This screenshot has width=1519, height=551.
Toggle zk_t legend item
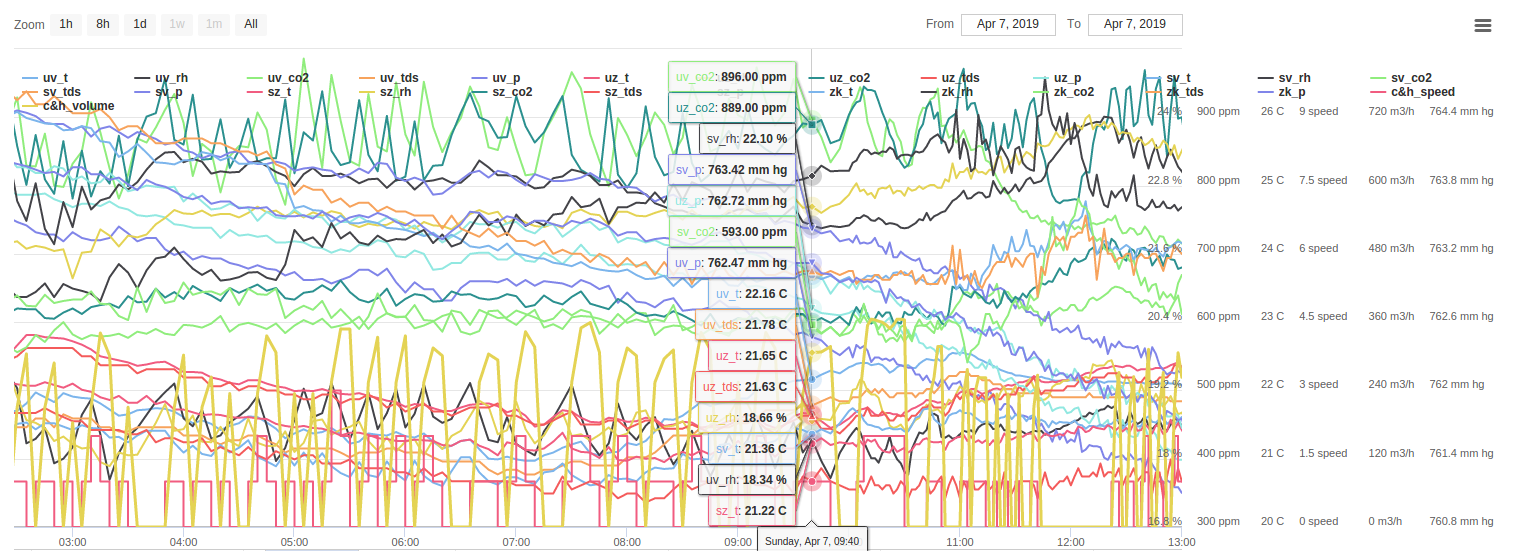click(x=830, y=91)
